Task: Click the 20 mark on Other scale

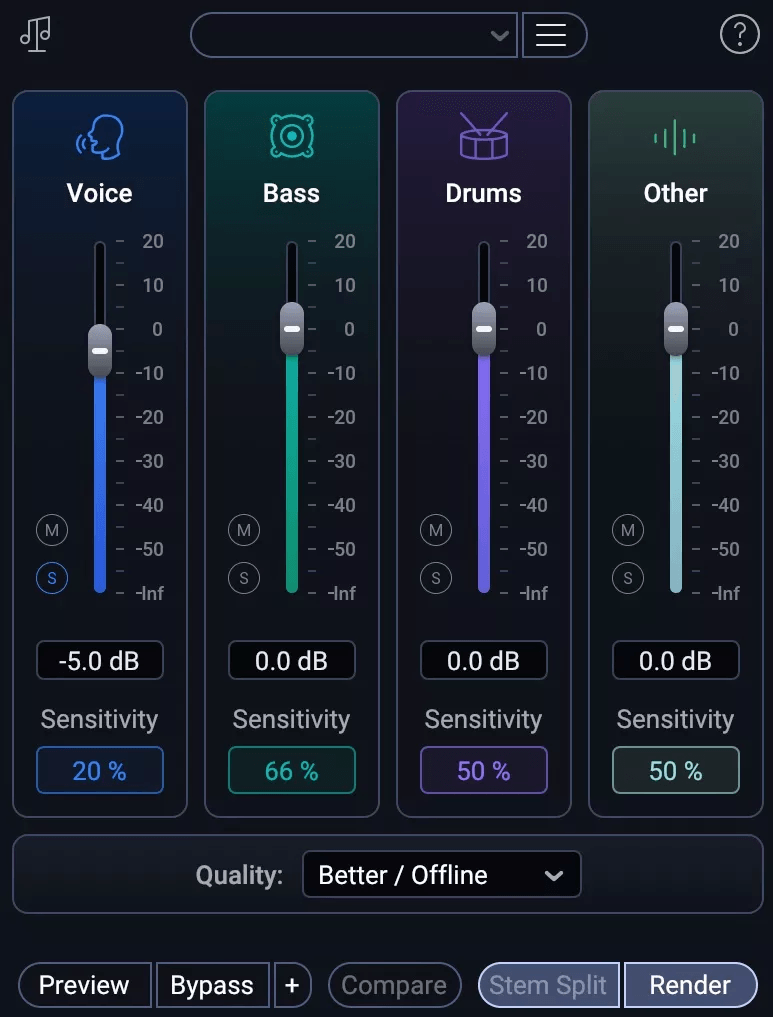Action: tap(729, 241)
